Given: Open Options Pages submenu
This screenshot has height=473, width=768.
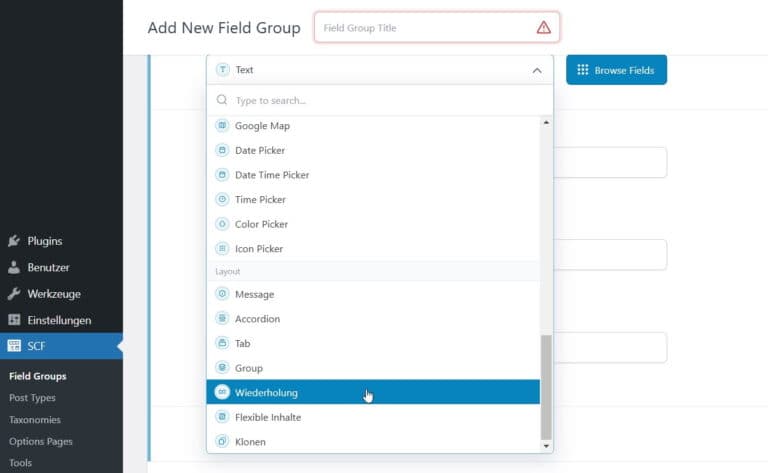Looking at the screenshot, I should coord(40,441).
